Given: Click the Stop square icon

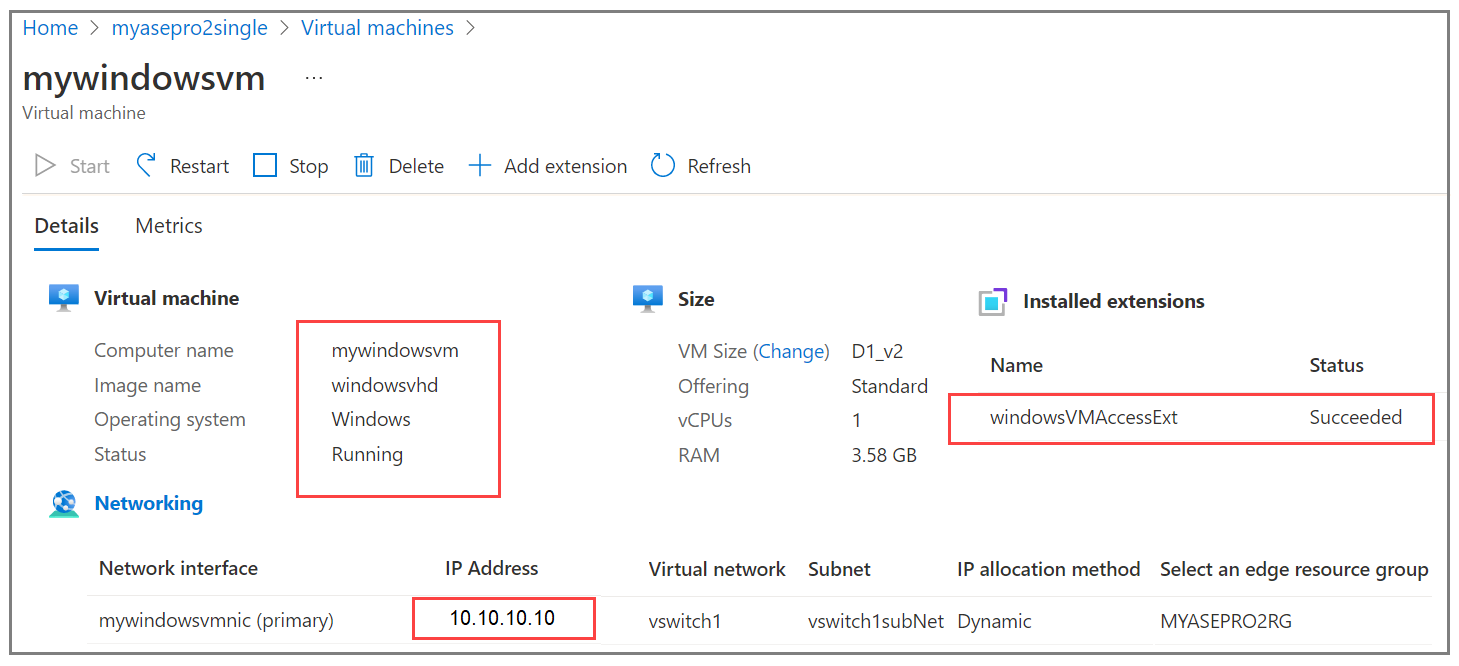Looking at the screenshot, I should pos(264,164).
